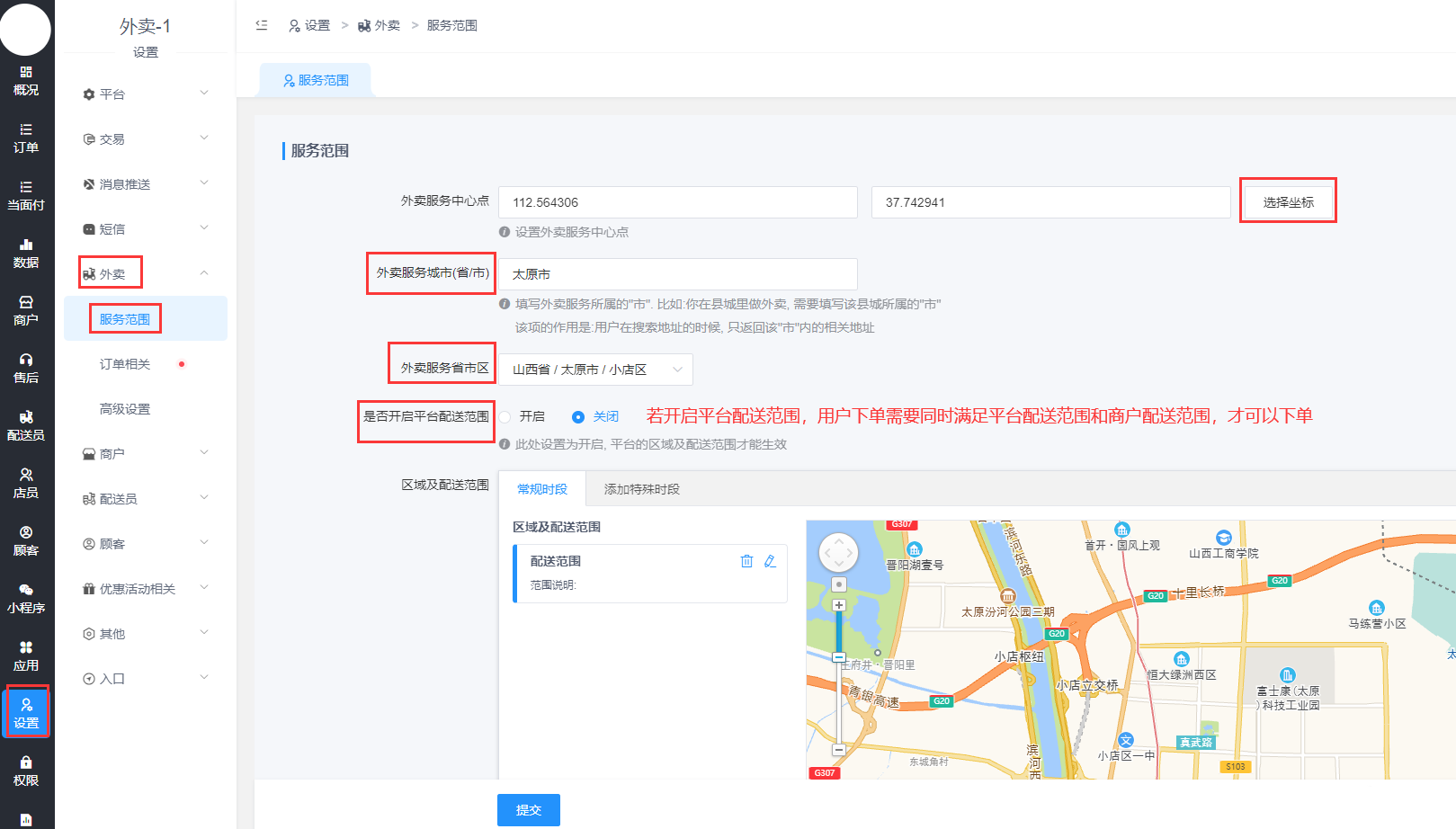Open the 应用 apps sidebar icon

click(26, 656)
